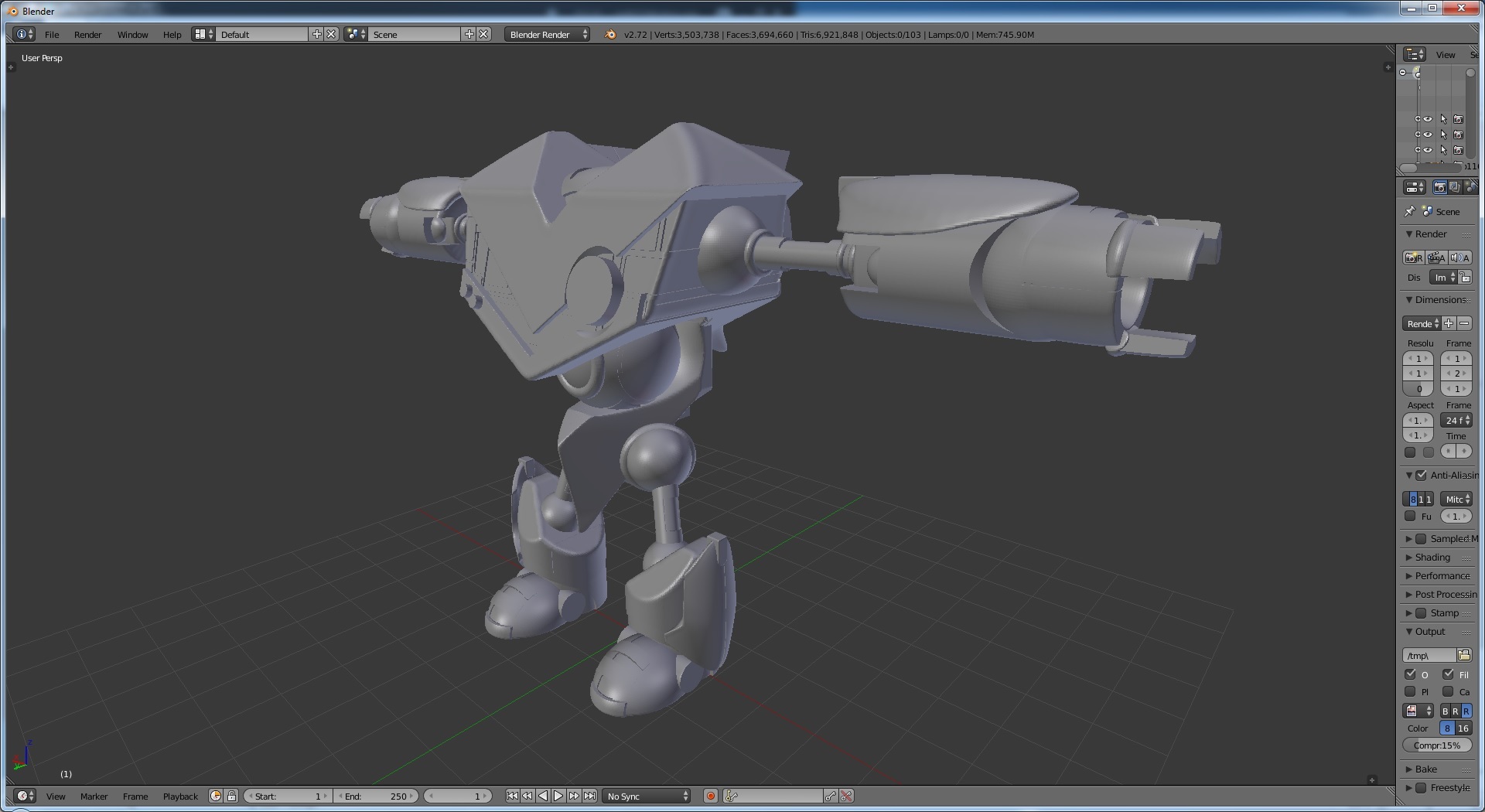Add a render dimensions preset
The image size is (1485, 812).
pos(1449,323)
